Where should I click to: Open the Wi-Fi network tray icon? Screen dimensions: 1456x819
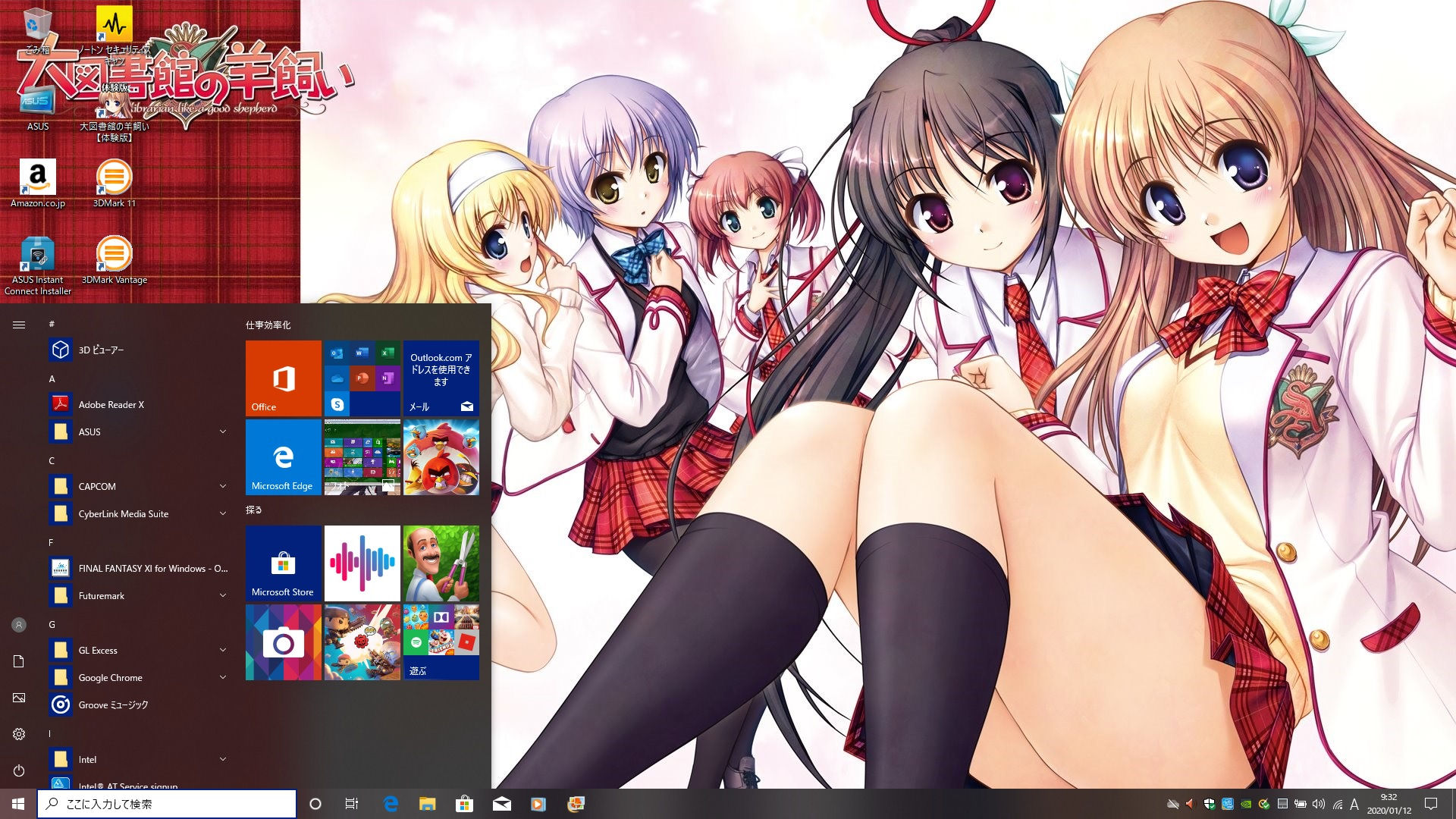(x=1337, y=804)
